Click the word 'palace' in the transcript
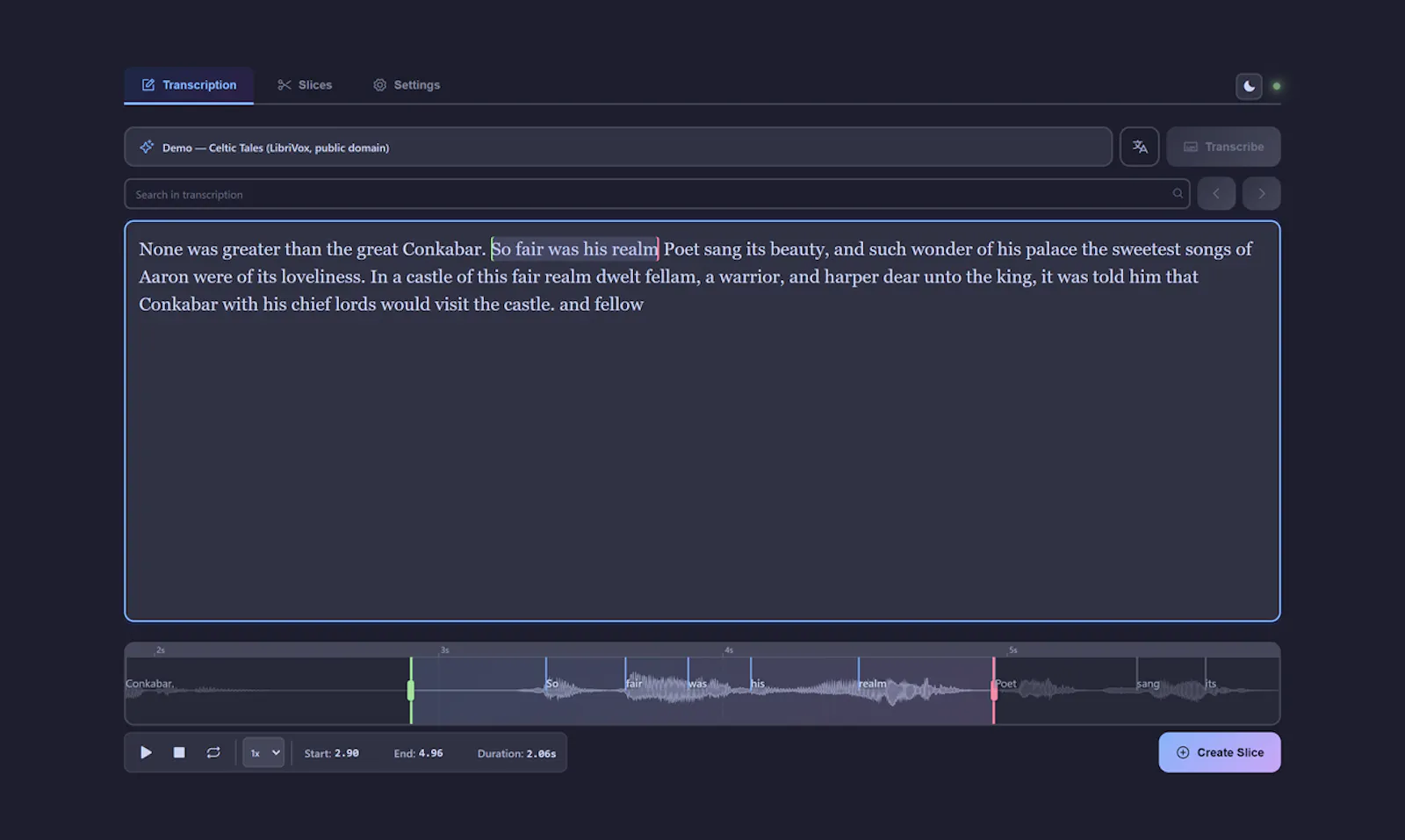1405x840 pixels. (1051, 249)
